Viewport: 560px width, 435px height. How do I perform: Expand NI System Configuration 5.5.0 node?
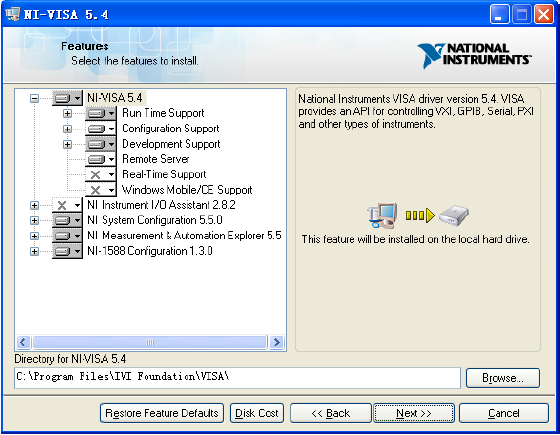(34, 221)
